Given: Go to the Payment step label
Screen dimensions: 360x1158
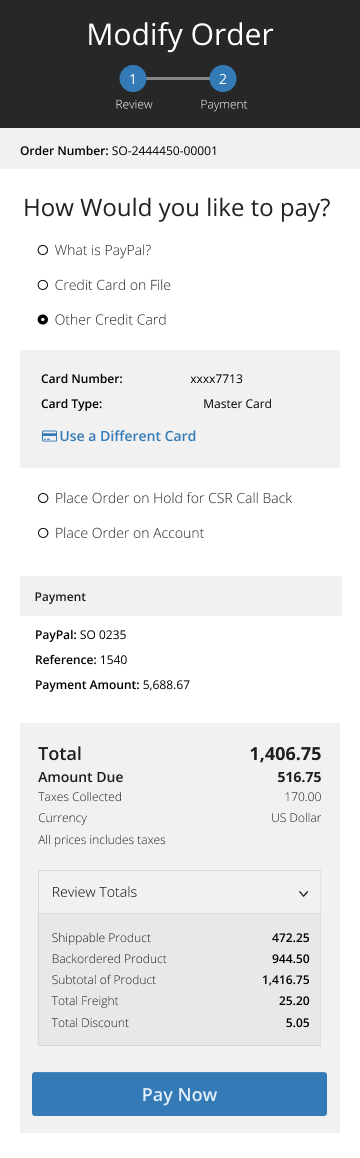Looking at the screenshot, I should coord(224,105).
